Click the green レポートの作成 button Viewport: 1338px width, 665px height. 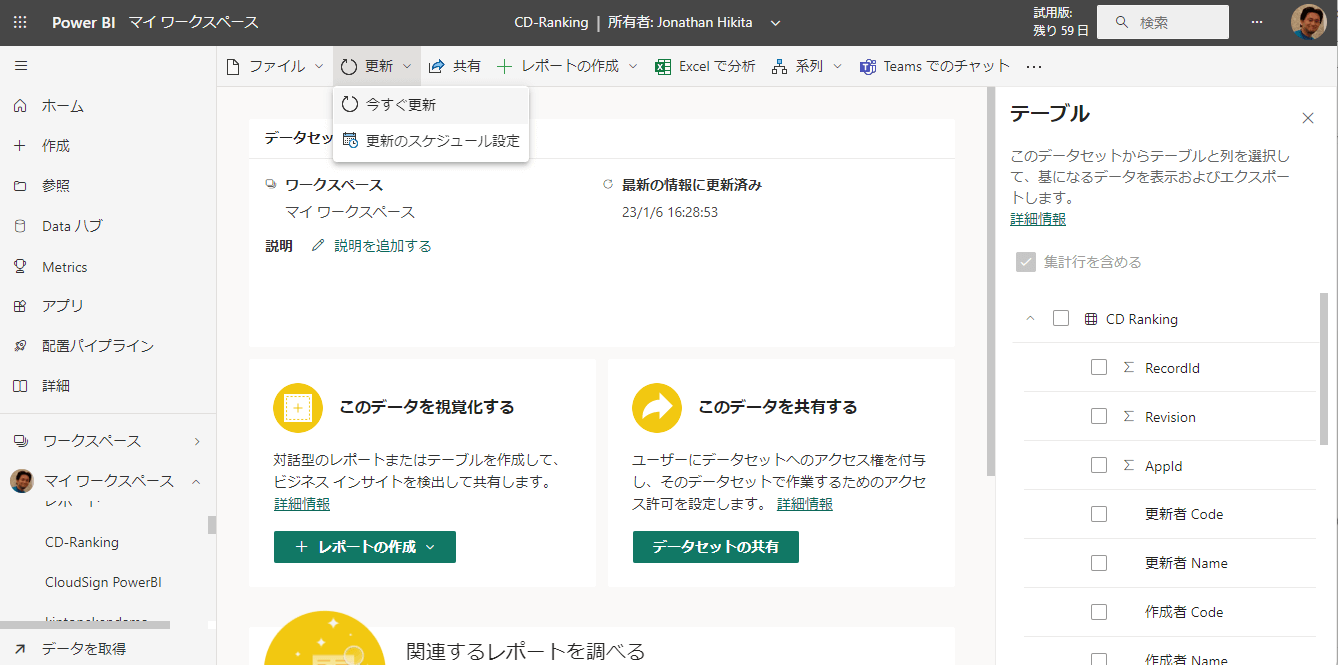365,547
